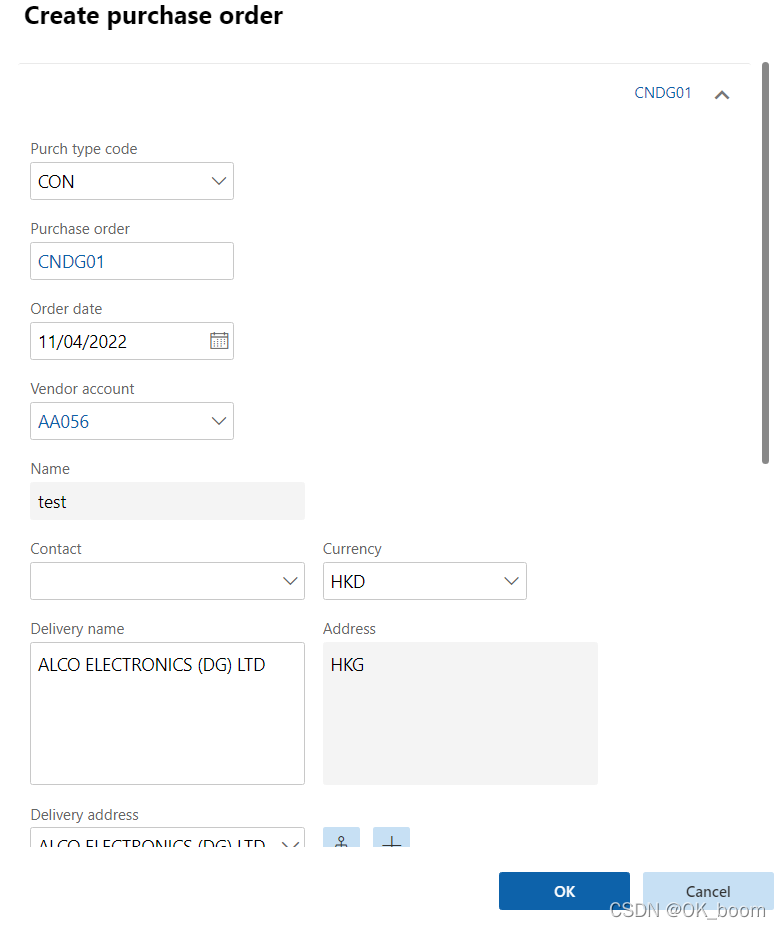Click the Vendor account label
The image size is (781, 929).
[82, 389]
